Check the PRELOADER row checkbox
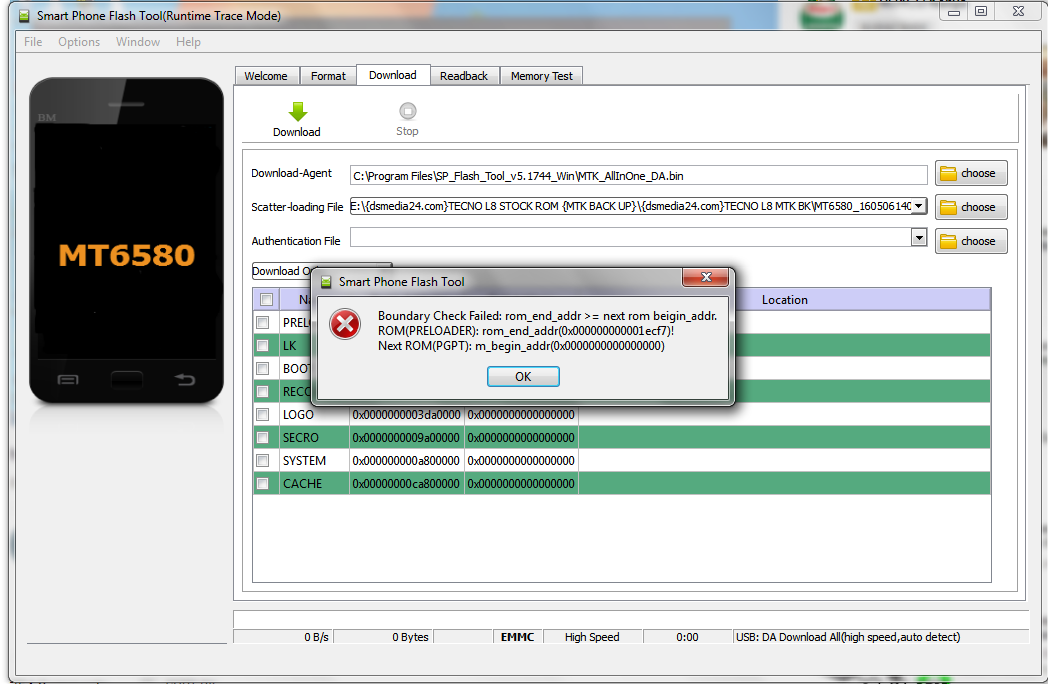Image resolution: width=1048 pixels, height=684 pixels. coord(263,322)
